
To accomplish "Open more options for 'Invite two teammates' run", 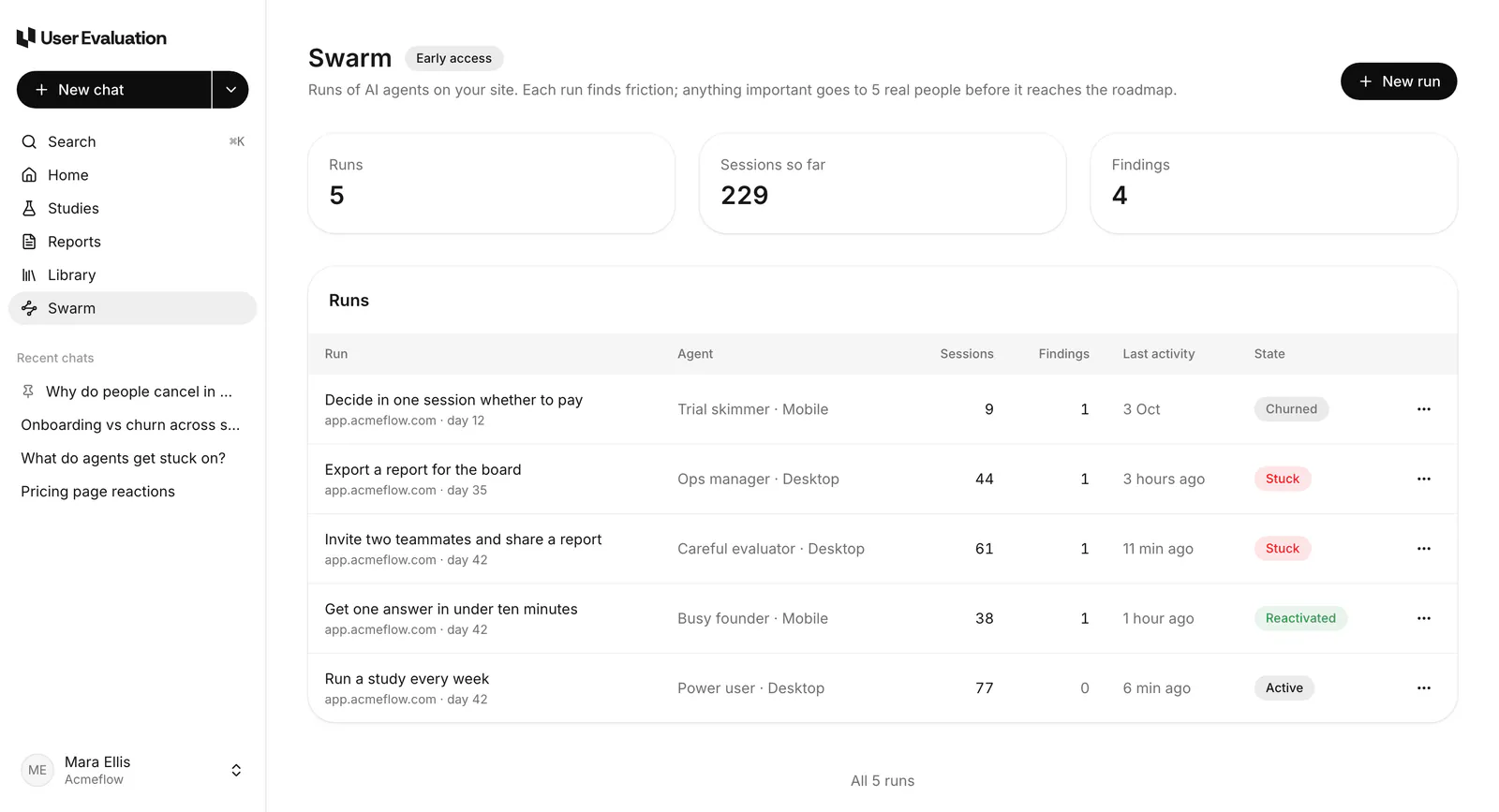I will [x=1423, y=549].
